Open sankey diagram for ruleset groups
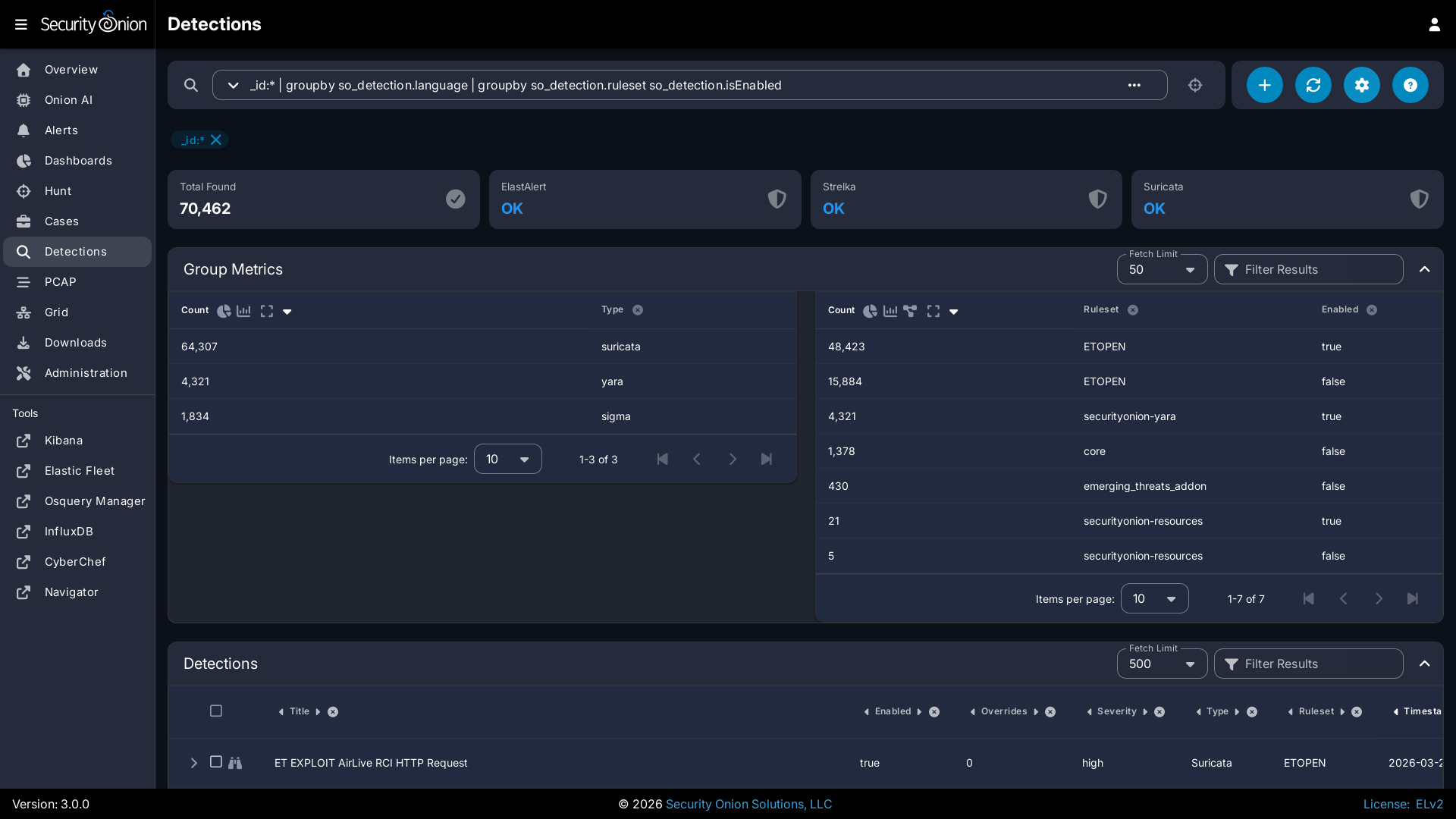 tap(910, 311)
